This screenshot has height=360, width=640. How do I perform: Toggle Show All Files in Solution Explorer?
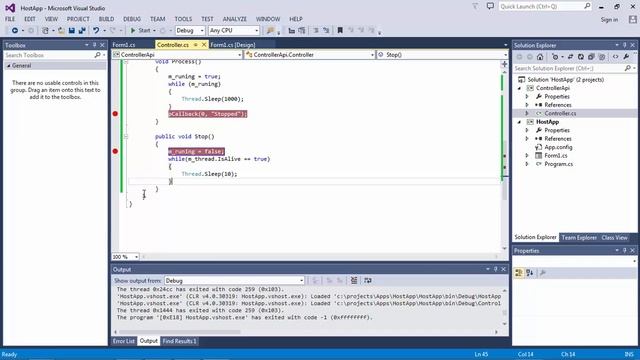click(602, 57)
